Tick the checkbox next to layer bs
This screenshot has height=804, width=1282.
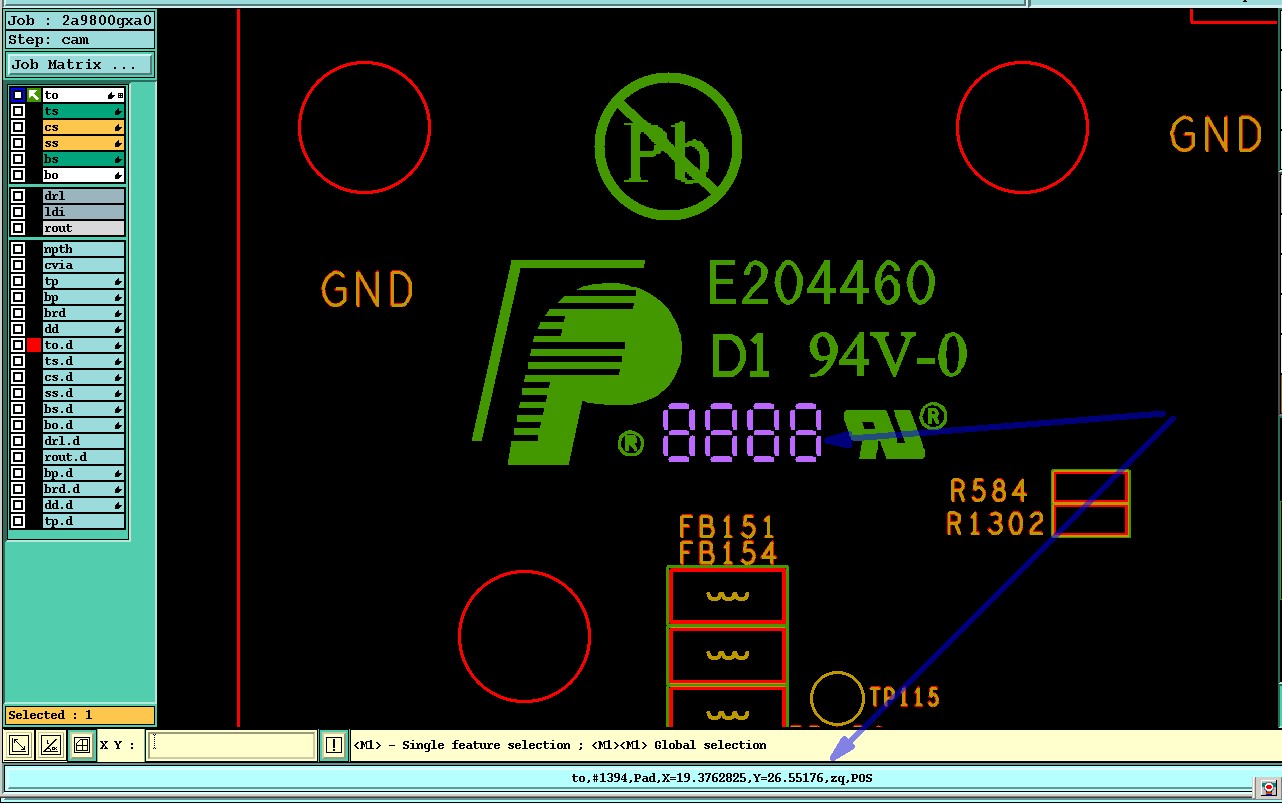18,159
